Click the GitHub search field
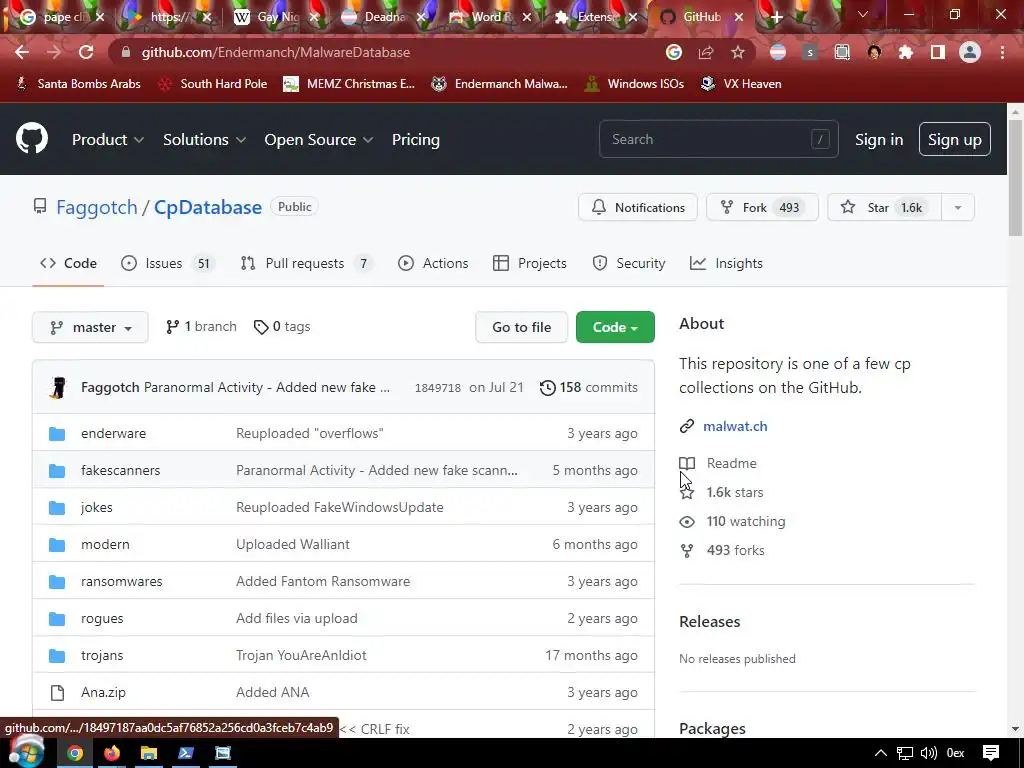The width and height of the screenshot is (1024, 768). [718, 139]
